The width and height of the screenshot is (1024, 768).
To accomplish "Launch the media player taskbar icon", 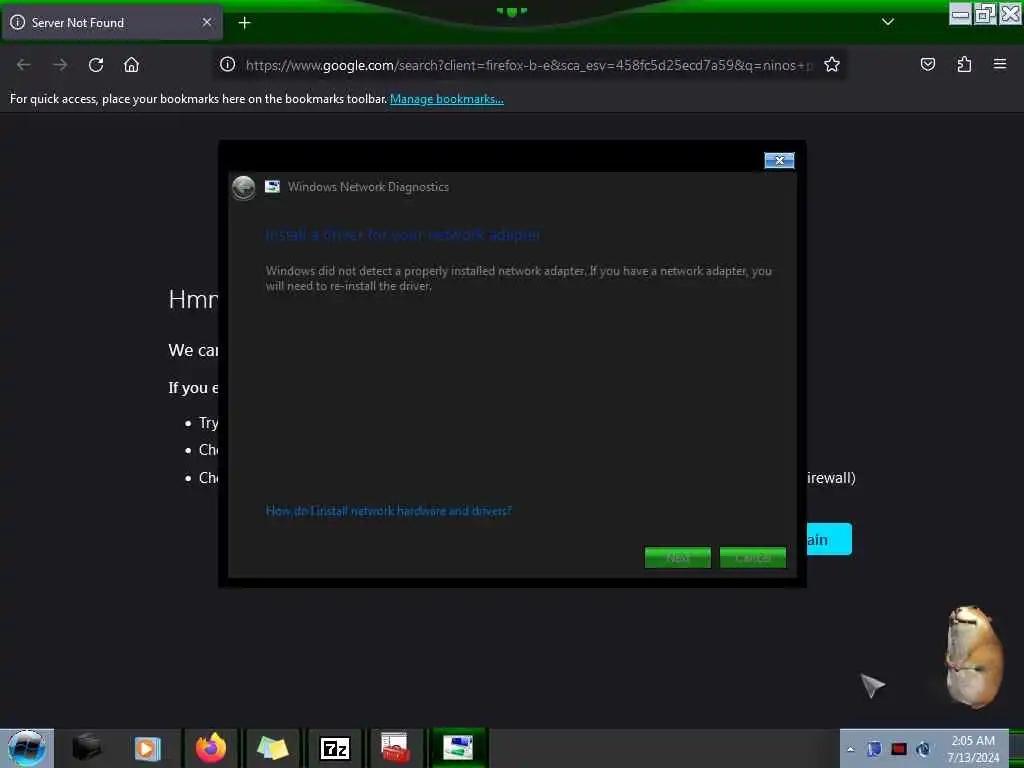I will coord(148,748).
